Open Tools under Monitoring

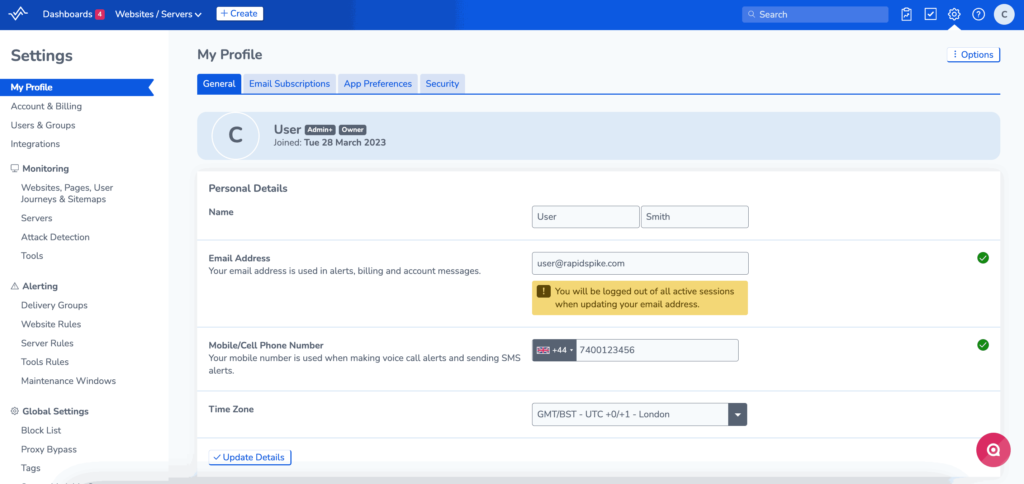point(32,256)
